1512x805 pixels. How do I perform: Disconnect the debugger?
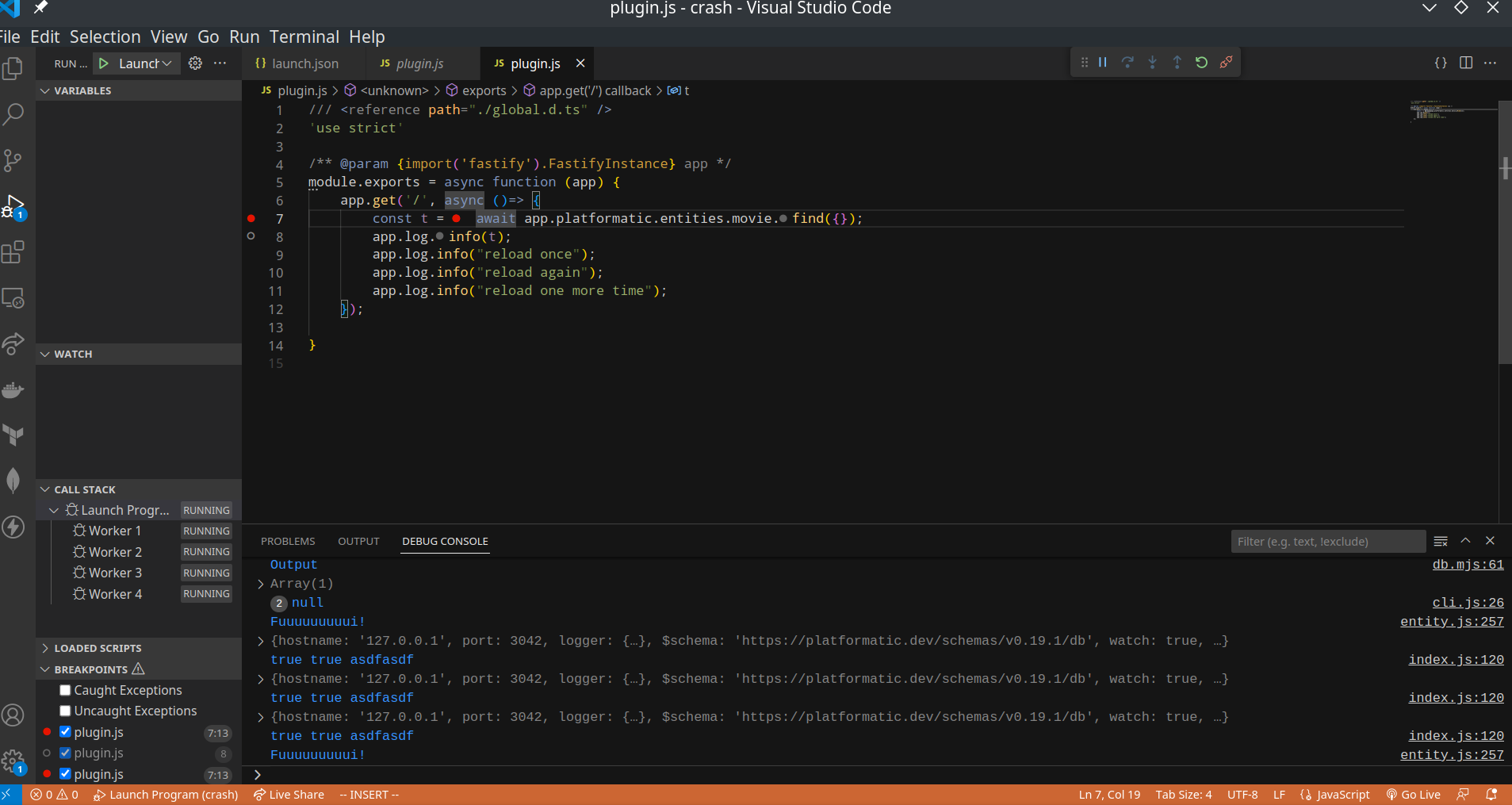click(x=1226, y=62)
